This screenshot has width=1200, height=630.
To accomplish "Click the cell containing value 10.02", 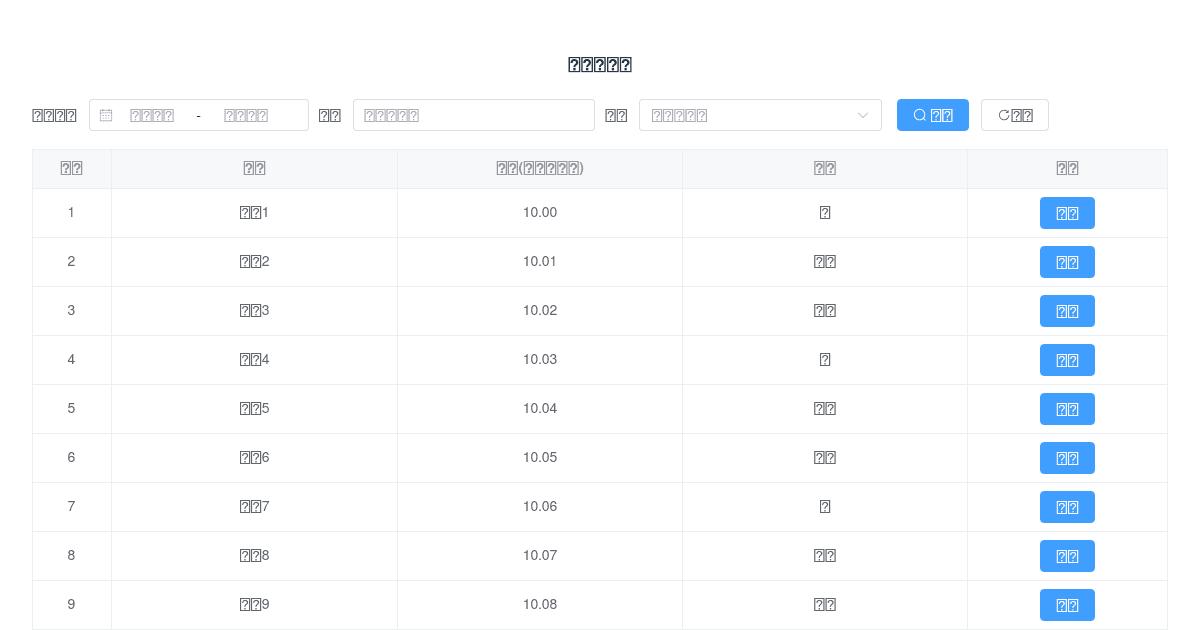I will (540, 311).
